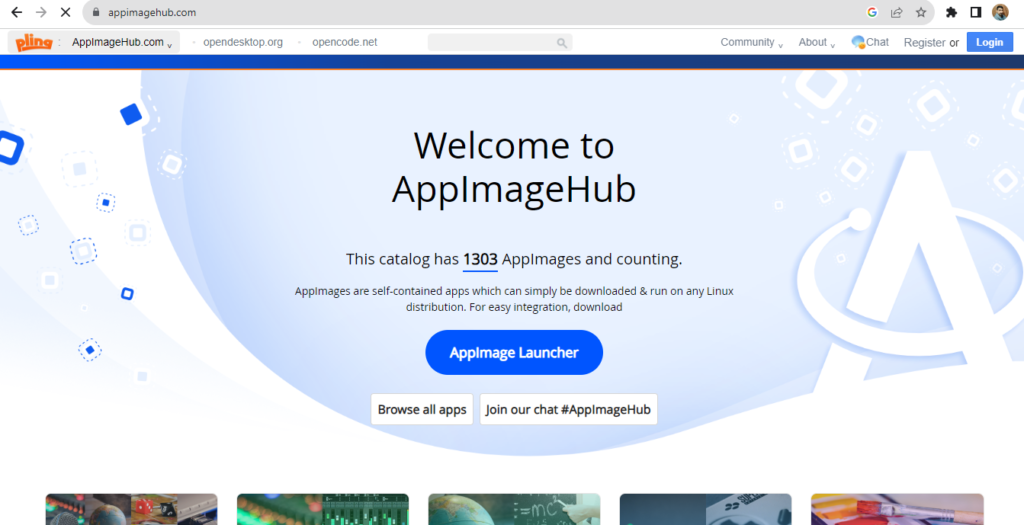
Task: Expand the Community menu
Action: pos(751,42)
